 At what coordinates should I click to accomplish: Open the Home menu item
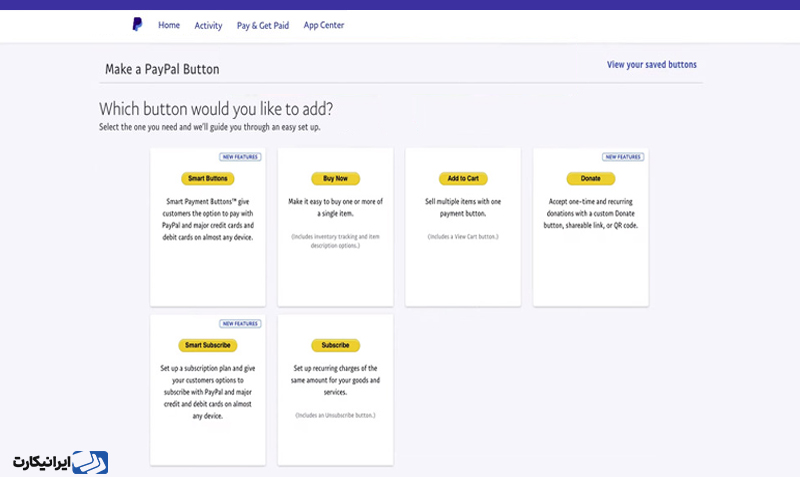(x=169, y=25)
